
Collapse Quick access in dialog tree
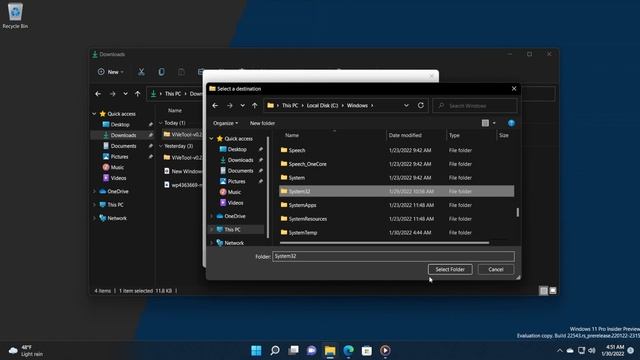point(211,139)
